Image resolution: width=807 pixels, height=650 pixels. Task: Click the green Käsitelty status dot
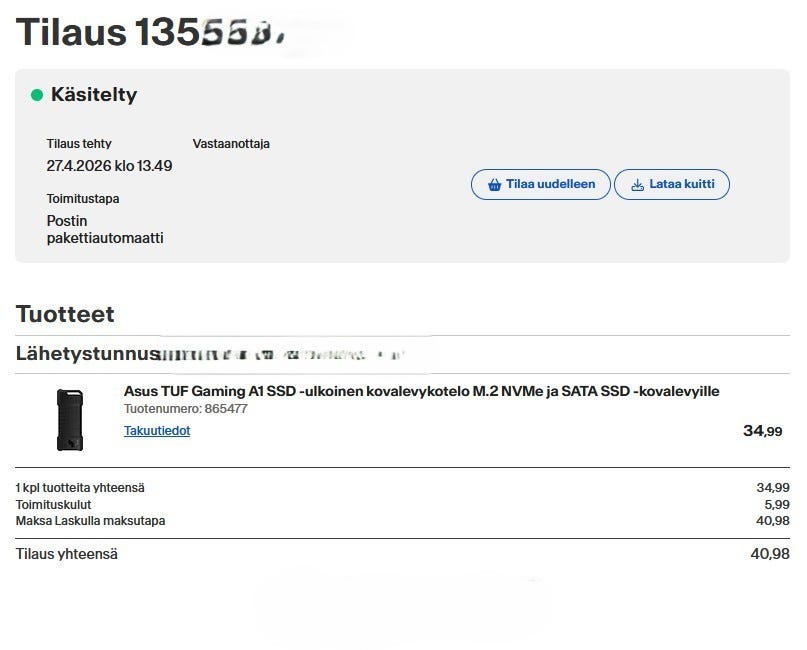pyautogui.click(x=37, y=95)
